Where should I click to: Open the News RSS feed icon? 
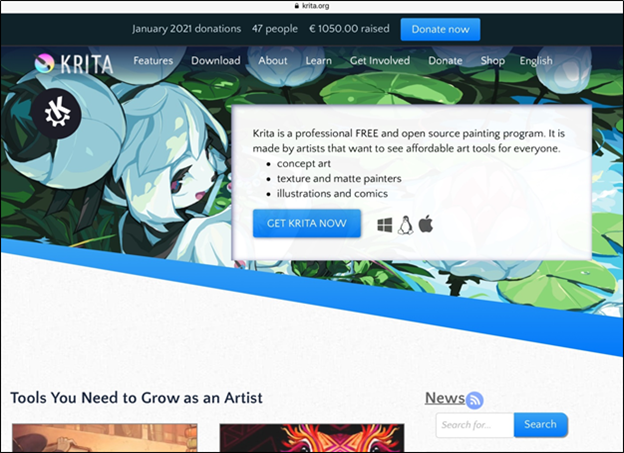(x=475, y=400)
